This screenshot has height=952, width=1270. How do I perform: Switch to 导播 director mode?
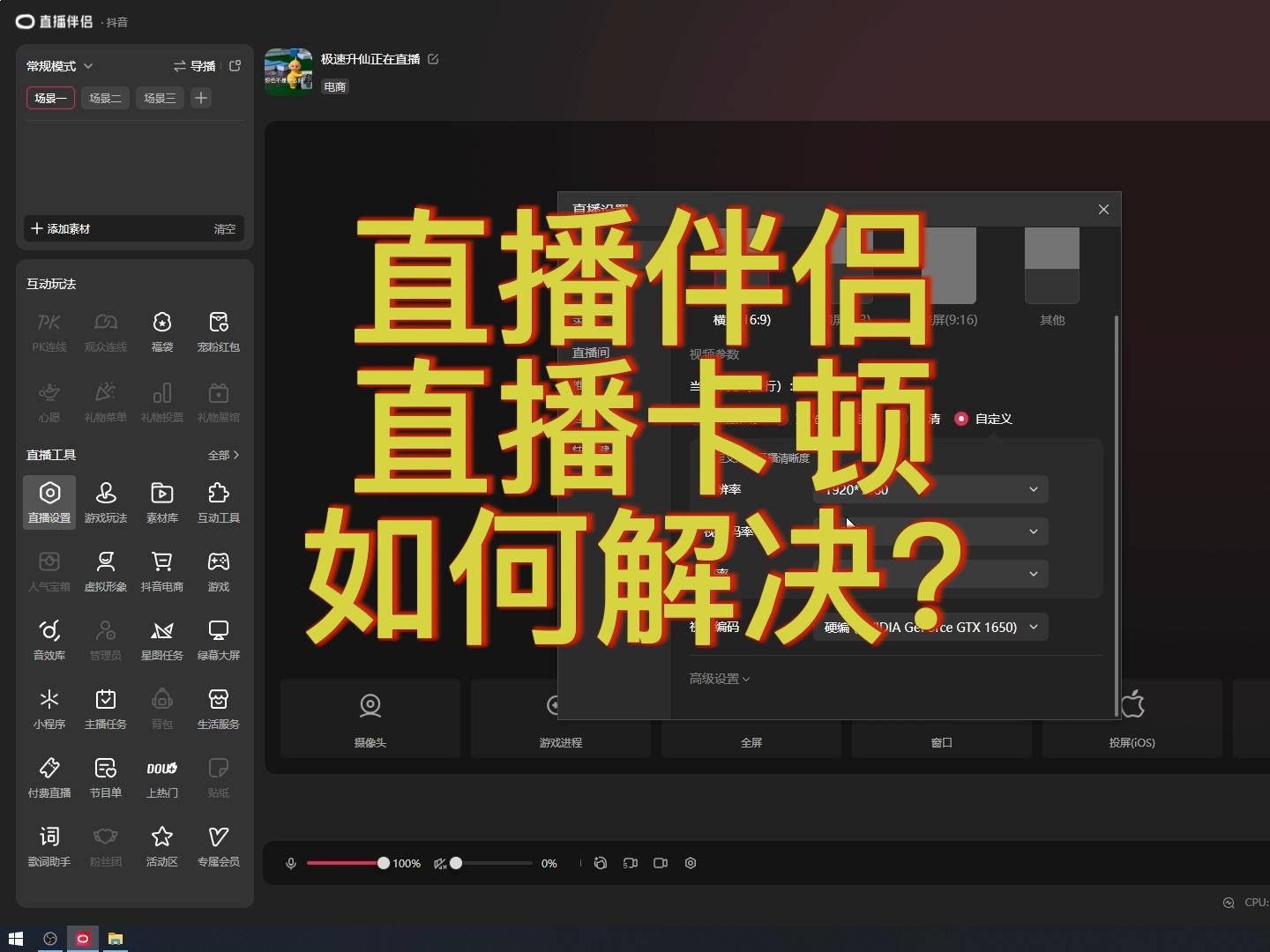[195, 66]
